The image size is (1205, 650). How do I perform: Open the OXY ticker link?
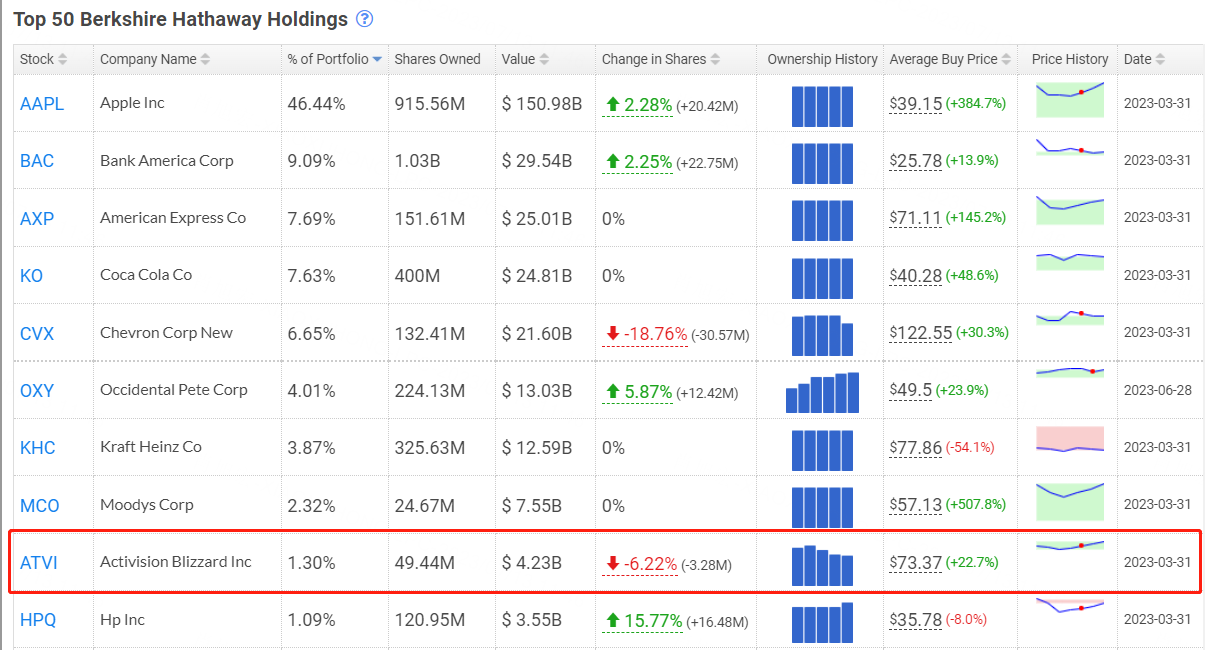tap(37, 391)
